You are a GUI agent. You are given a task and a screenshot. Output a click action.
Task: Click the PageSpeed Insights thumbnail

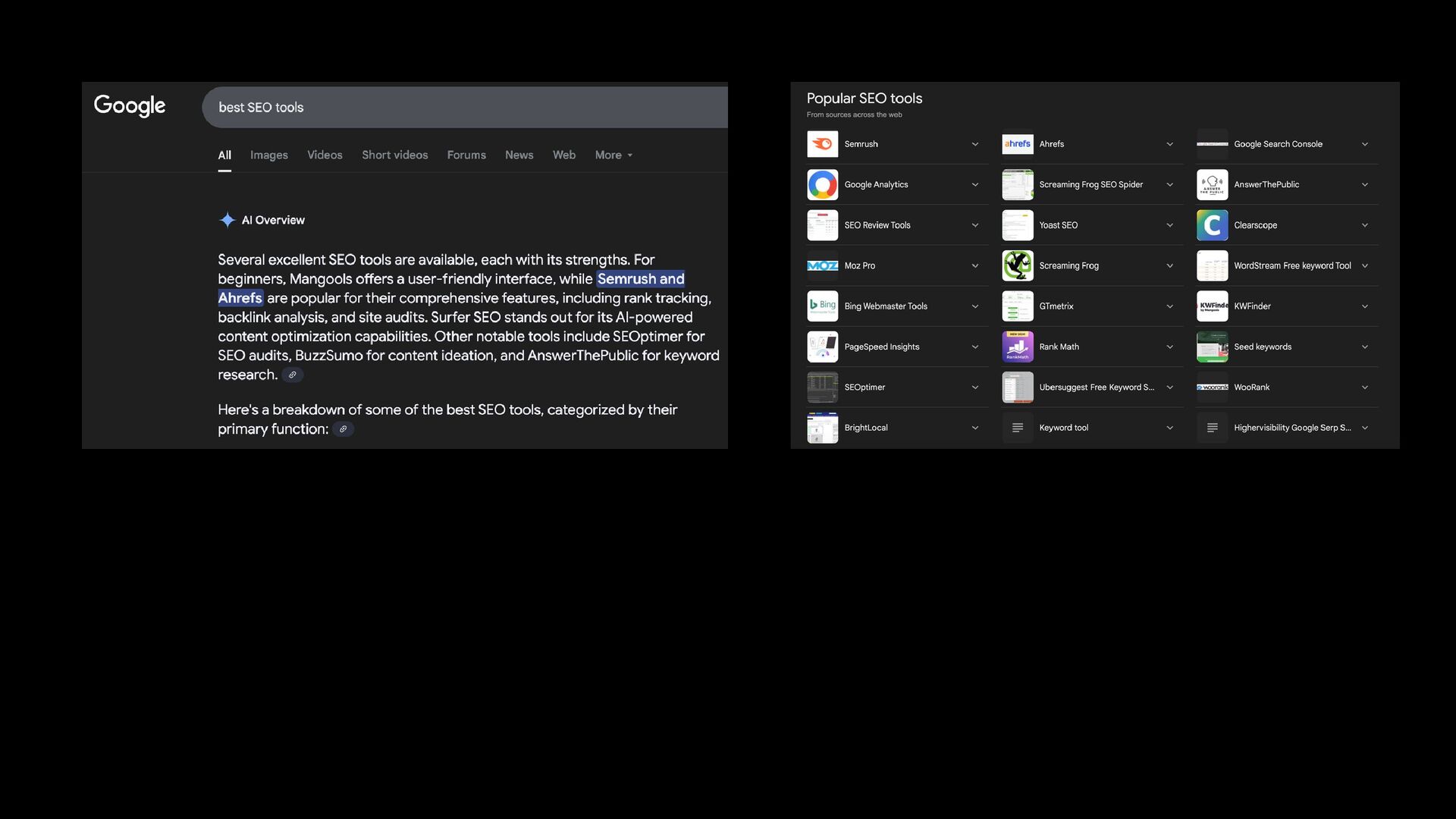pos(823,347)
